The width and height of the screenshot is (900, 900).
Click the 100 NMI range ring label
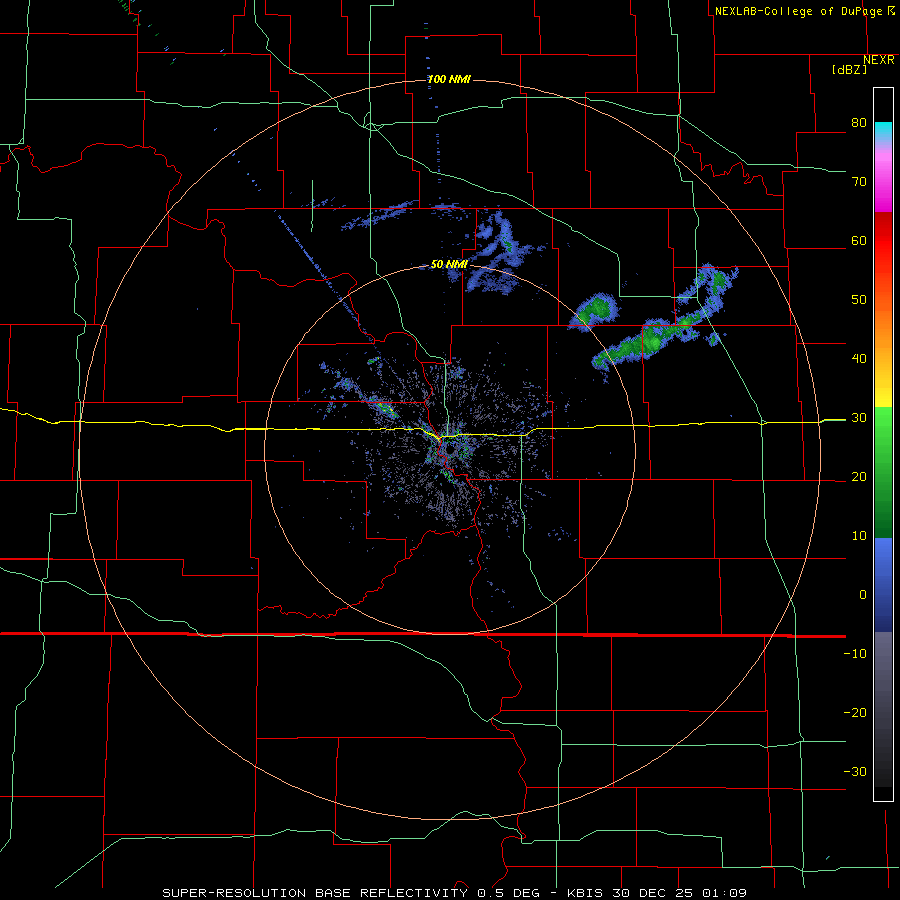449,79
